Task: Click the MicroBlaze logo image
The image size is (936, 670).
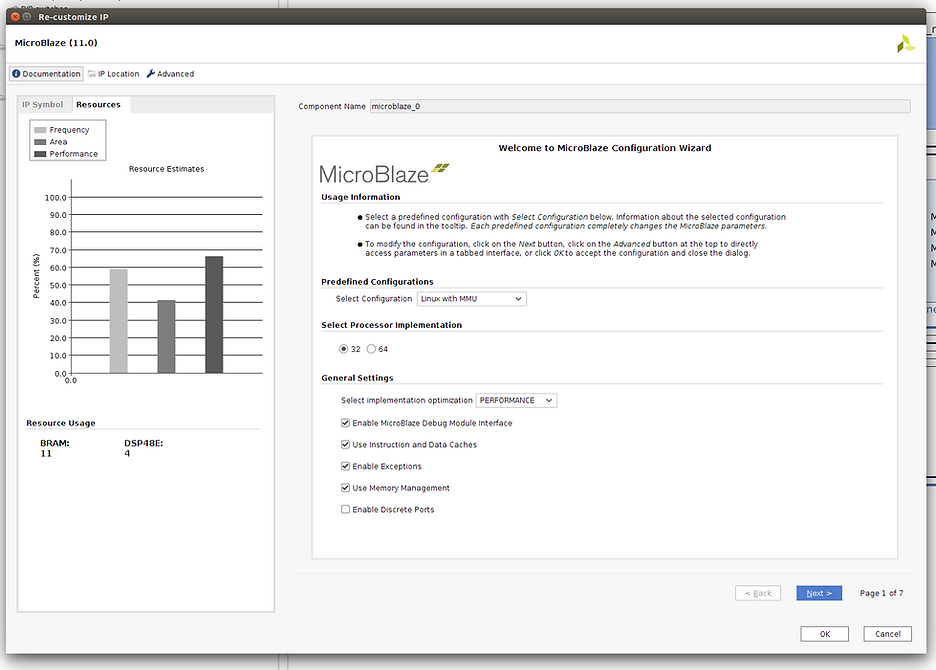Action: coord(384,172)
